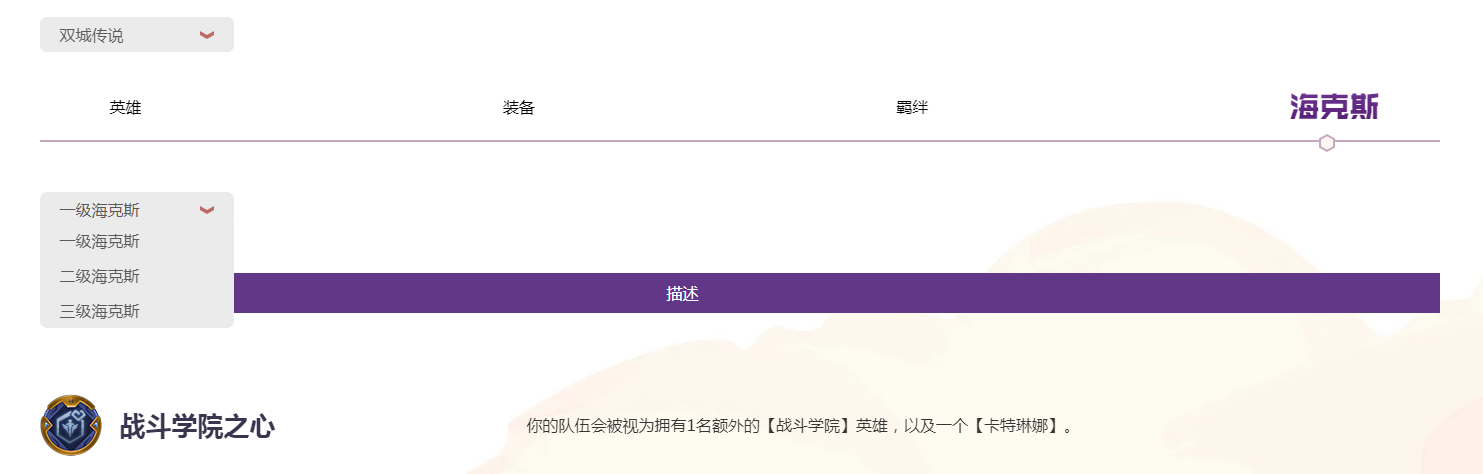
Task: Pick 三级海克斯 in the dropdown list
Action: point(100,312)
